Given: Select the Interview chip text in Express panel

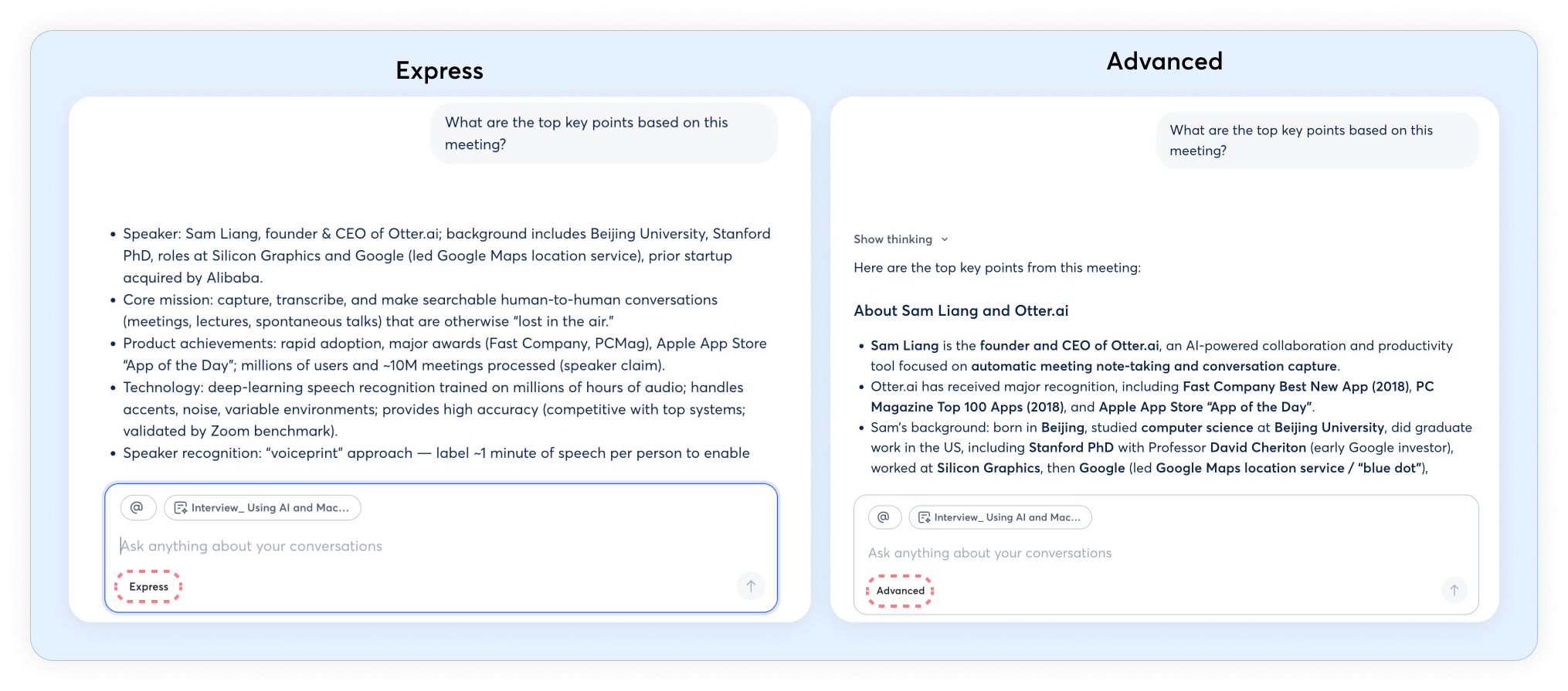Looking at the screenshot, I should (270, 508).
